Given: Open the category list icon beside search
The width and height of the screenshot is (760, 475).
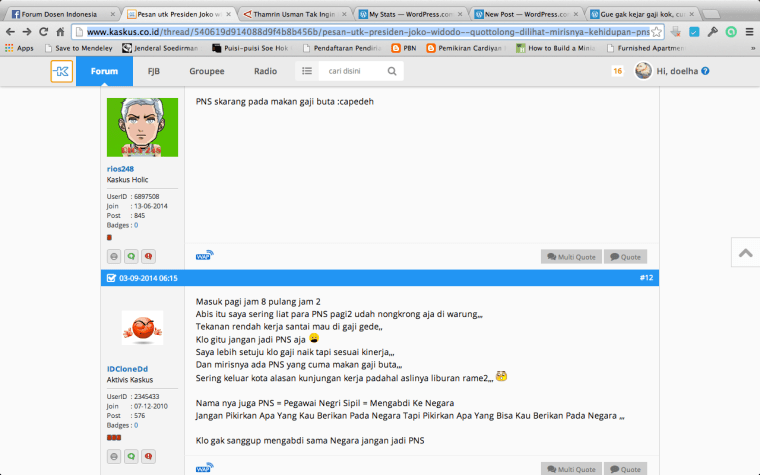Looking at the screenshot, I should point(307,71).
